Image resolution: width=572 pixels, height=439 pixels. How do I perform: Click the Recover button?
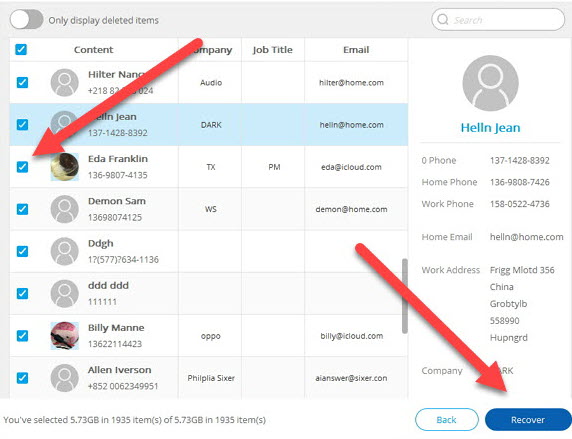[x=528, y=420]
